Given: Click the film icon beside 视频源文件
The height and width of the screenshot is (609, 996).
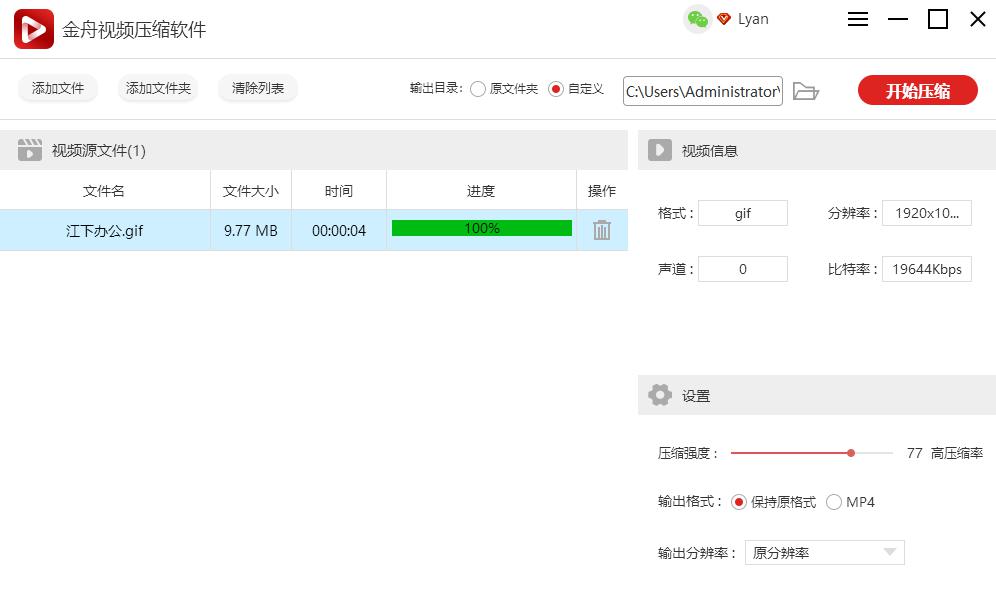Looking at the screenshot, I should pos(32,149).
